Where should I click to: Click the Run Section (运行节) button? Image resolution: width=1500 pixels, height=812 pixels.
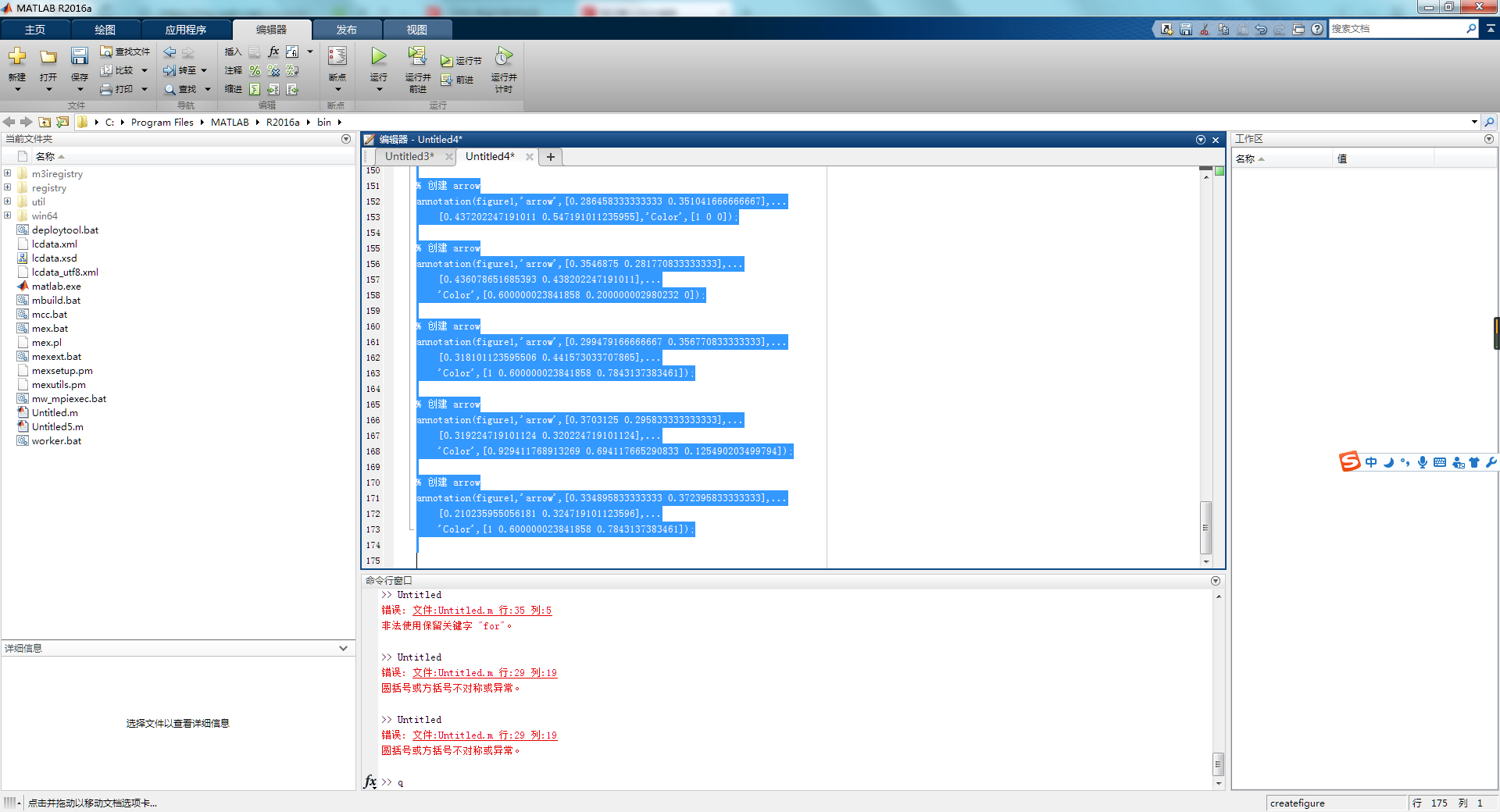461,60
